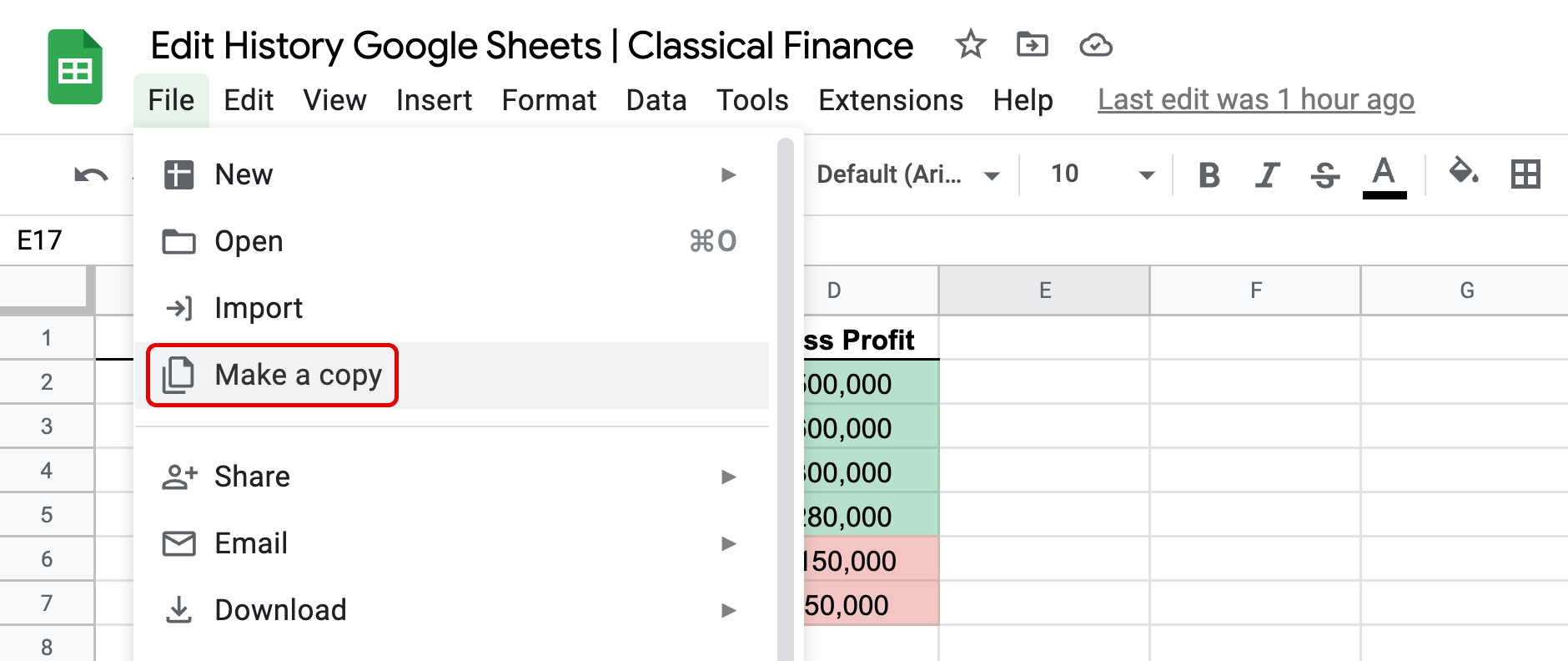Expand the New submenu arrow
This screenshot has width=1568, height=661.
click(x=729, y=174)
